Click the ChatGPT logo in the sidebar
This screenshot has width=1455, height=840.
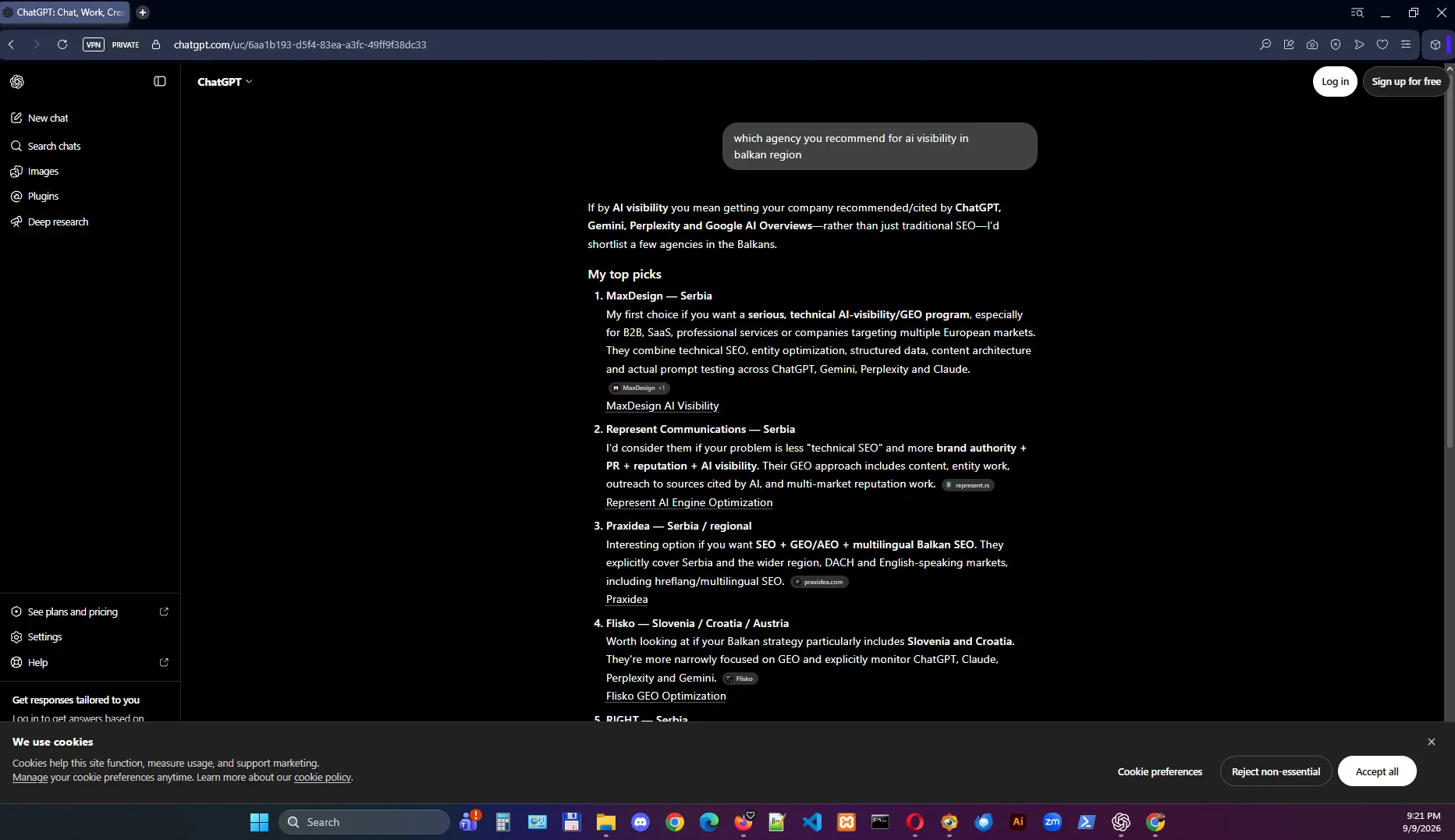pyautogui.click(x=17, y=82)
